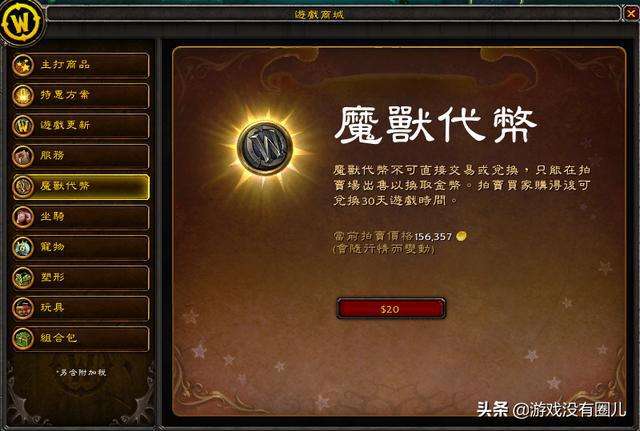640x431 pixels.
Task: Click the glowing icon beside 特惠方案
Action: (23, 96)
